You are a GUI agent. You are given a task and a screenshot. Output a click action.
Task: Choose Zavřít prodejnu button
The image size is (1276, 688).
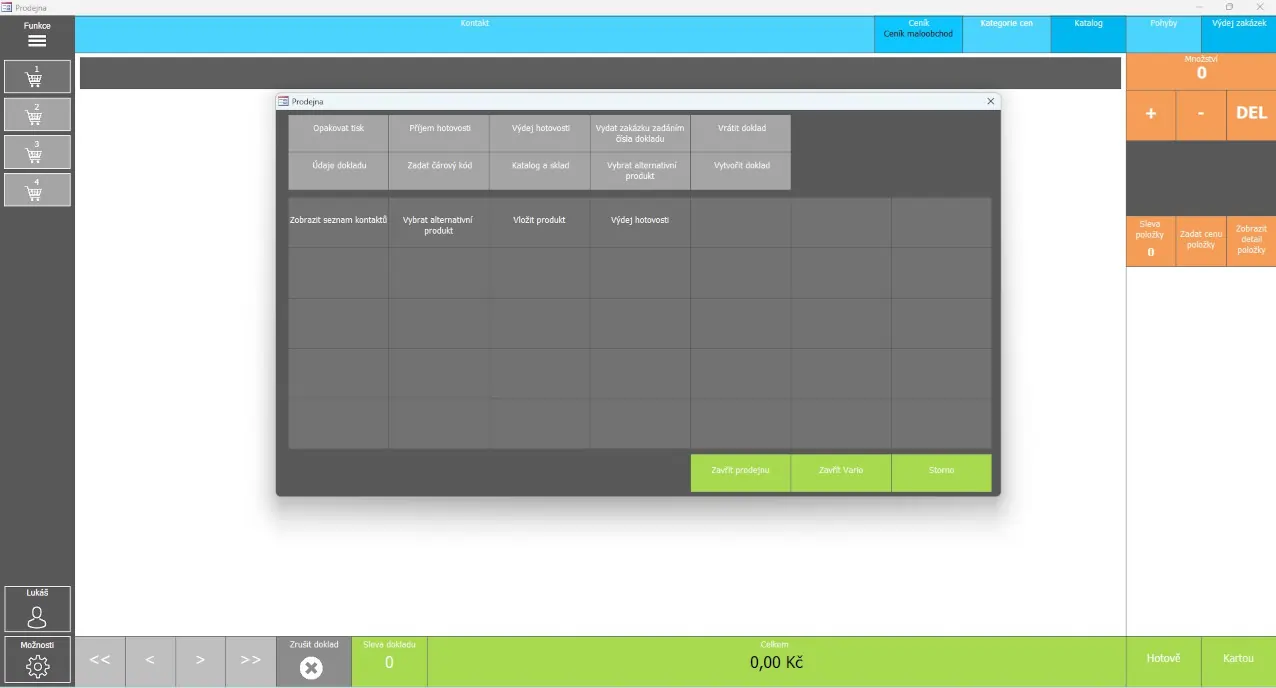pos(740,473)
